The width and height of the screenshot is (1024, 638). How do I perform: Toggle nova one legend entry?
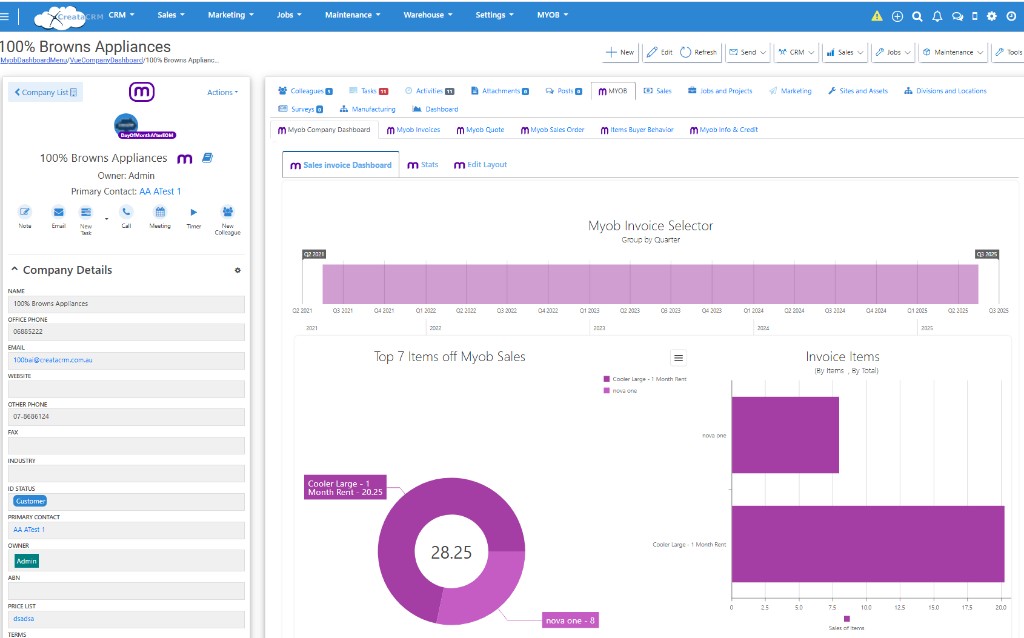tap(620, 391)
